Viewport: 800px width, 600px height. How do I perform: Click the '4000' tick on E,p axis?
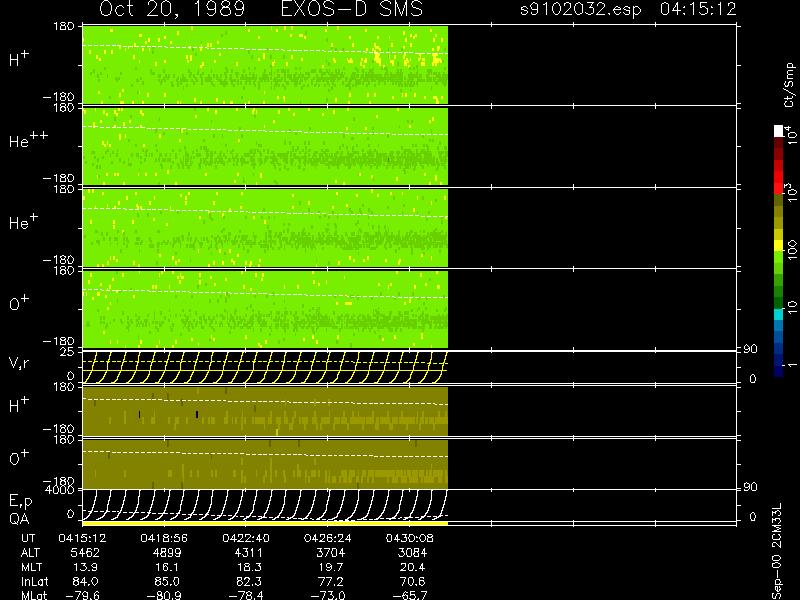pos(62,490)
